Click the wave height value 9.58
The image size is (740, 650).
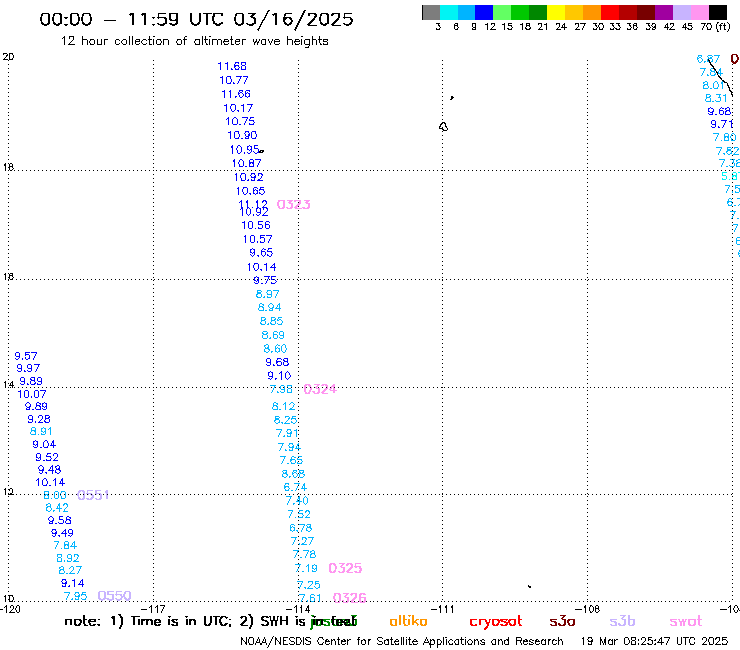(x=59, y=520)
